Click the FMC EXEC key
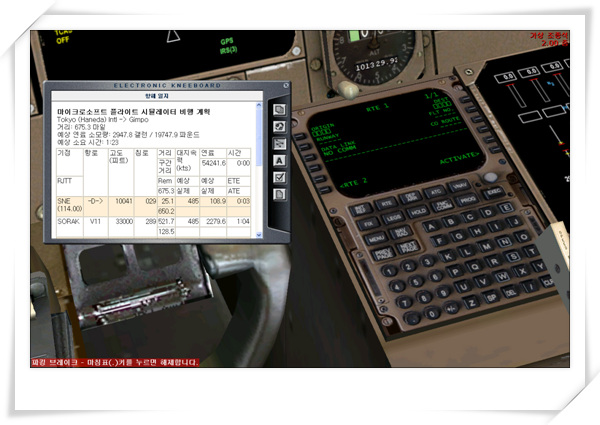Screen dimensions: 600x425 [x=492, y=192]
